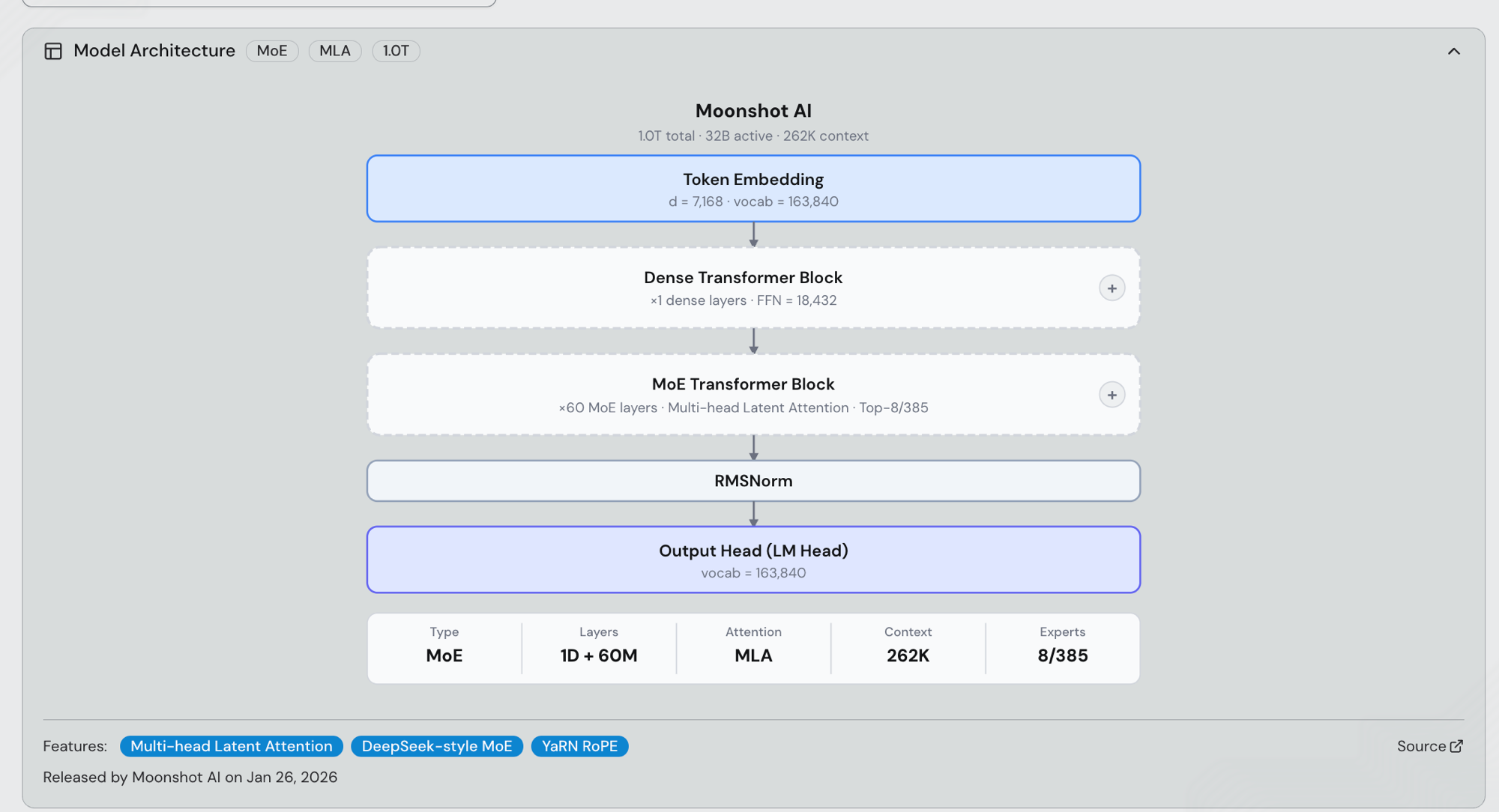Expand the MoE Transformer Block plus button
The image size is (1499, 812).
click(1112, 395)
